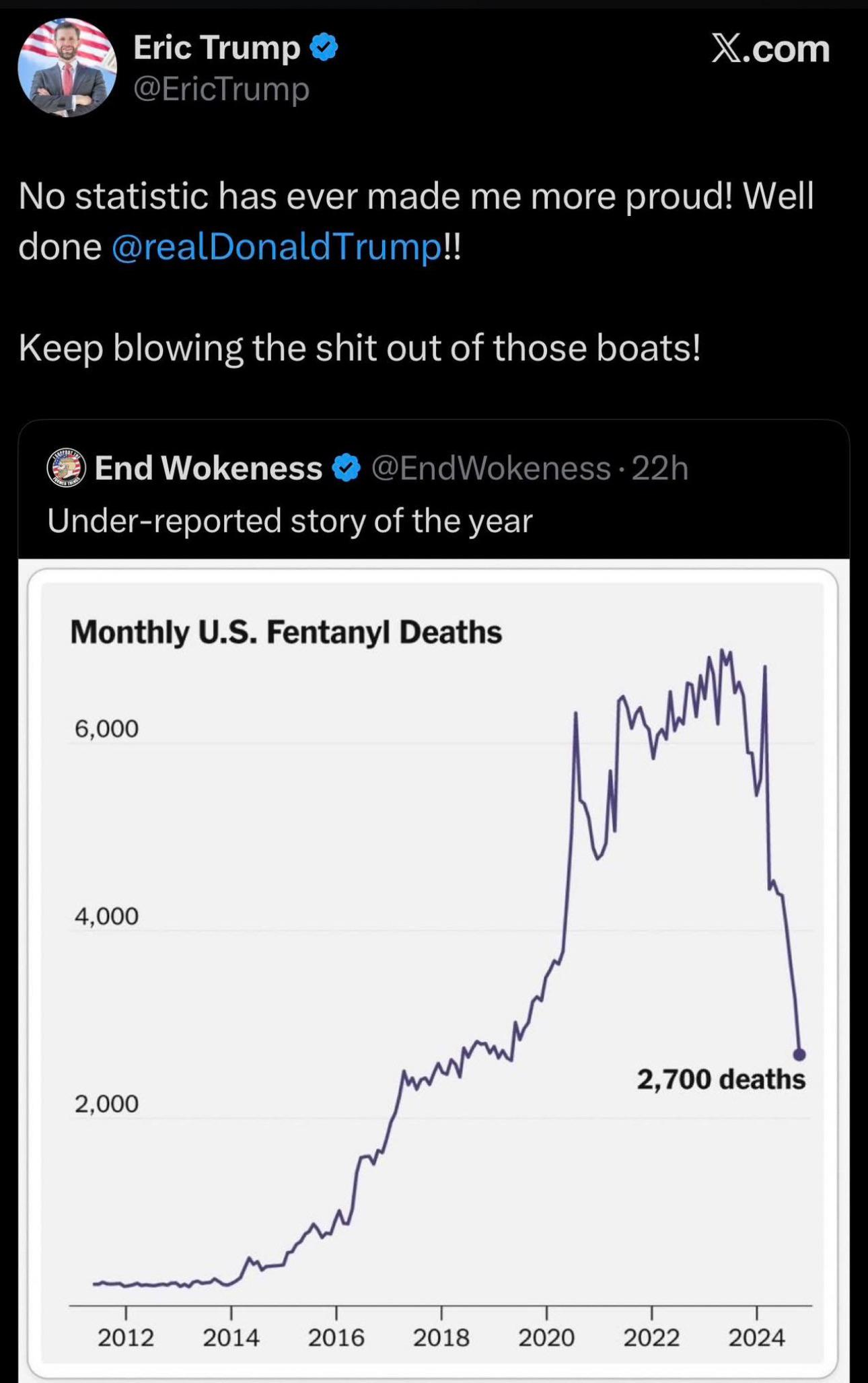Image resolution: width=868 pixels, height=1383 pixels.
Task: Click the '2,700 deaths' annotation label
Action: [x=721, y=1079]
